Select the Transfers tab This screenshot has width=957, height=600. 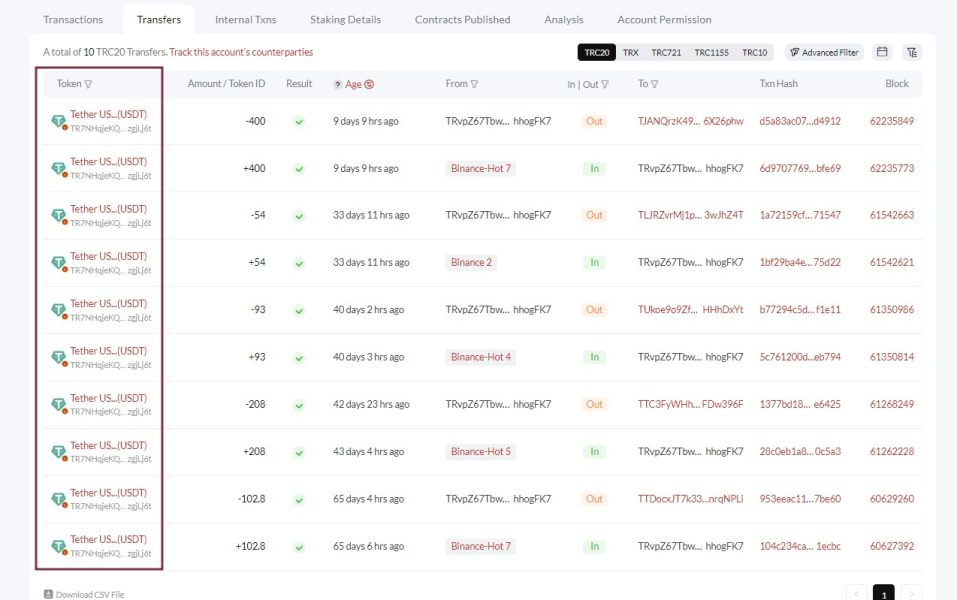click(x=159, y=20)
